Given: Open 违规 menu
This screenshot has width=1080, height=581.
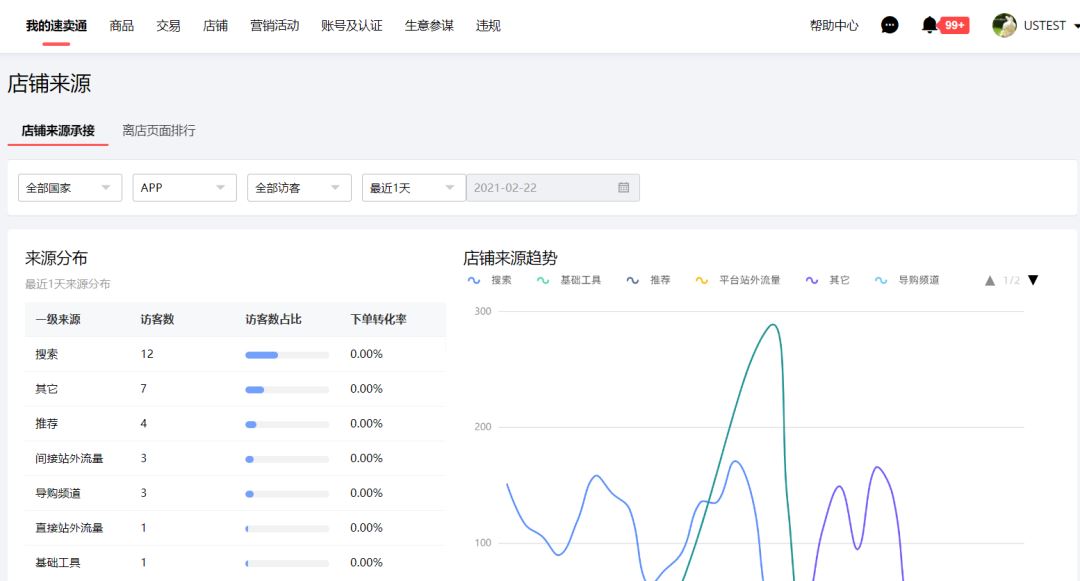Looking at the screenshot, I should pyautogui.click(x=488, y=25).
